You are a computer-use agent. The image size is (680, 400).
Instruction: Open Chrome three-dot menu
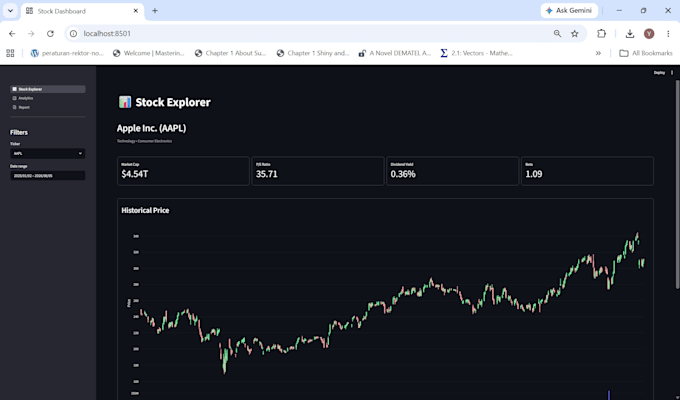click(668, 33)
